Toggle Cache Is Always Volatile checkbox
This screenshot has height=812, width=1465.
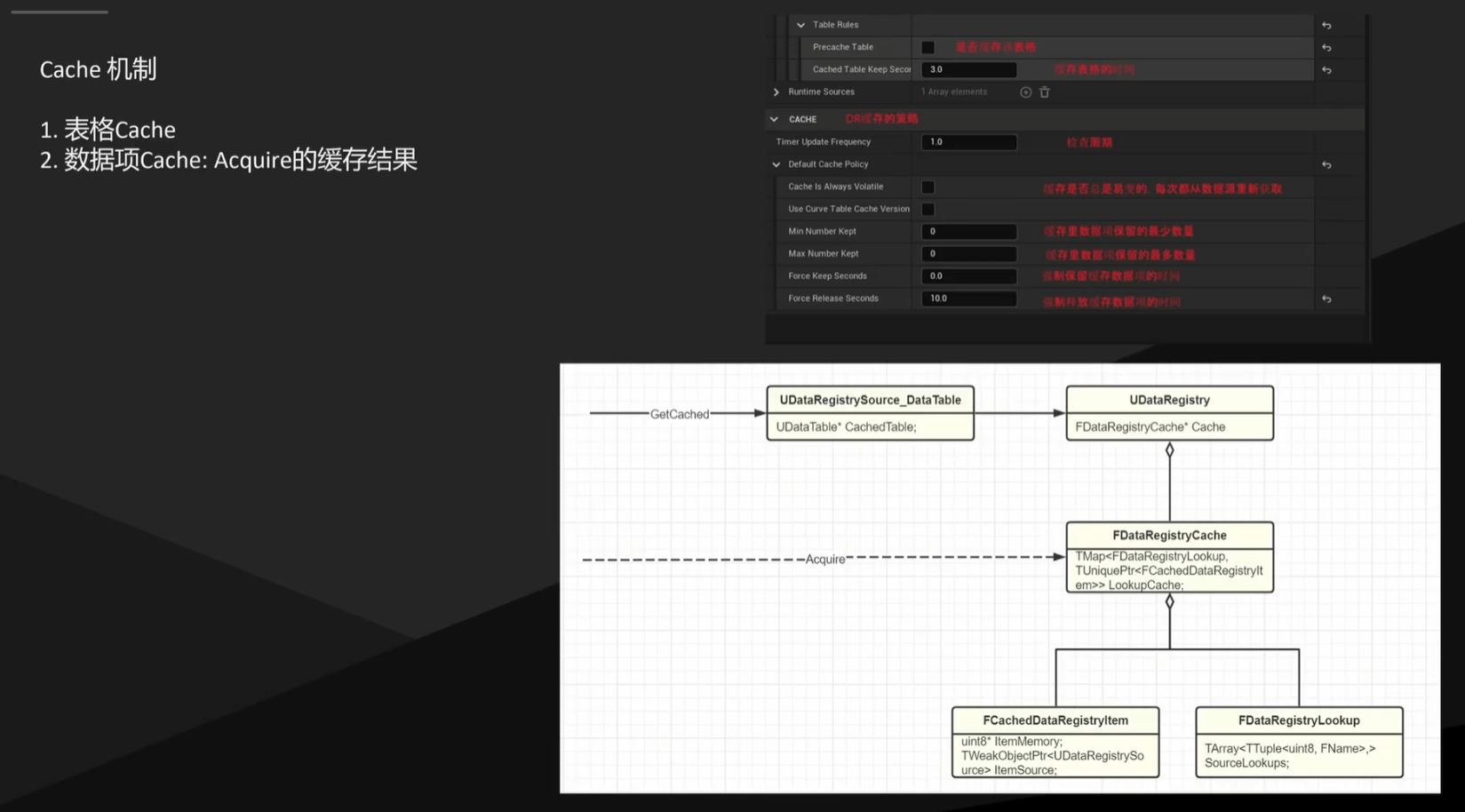click(x=928, y=187)
